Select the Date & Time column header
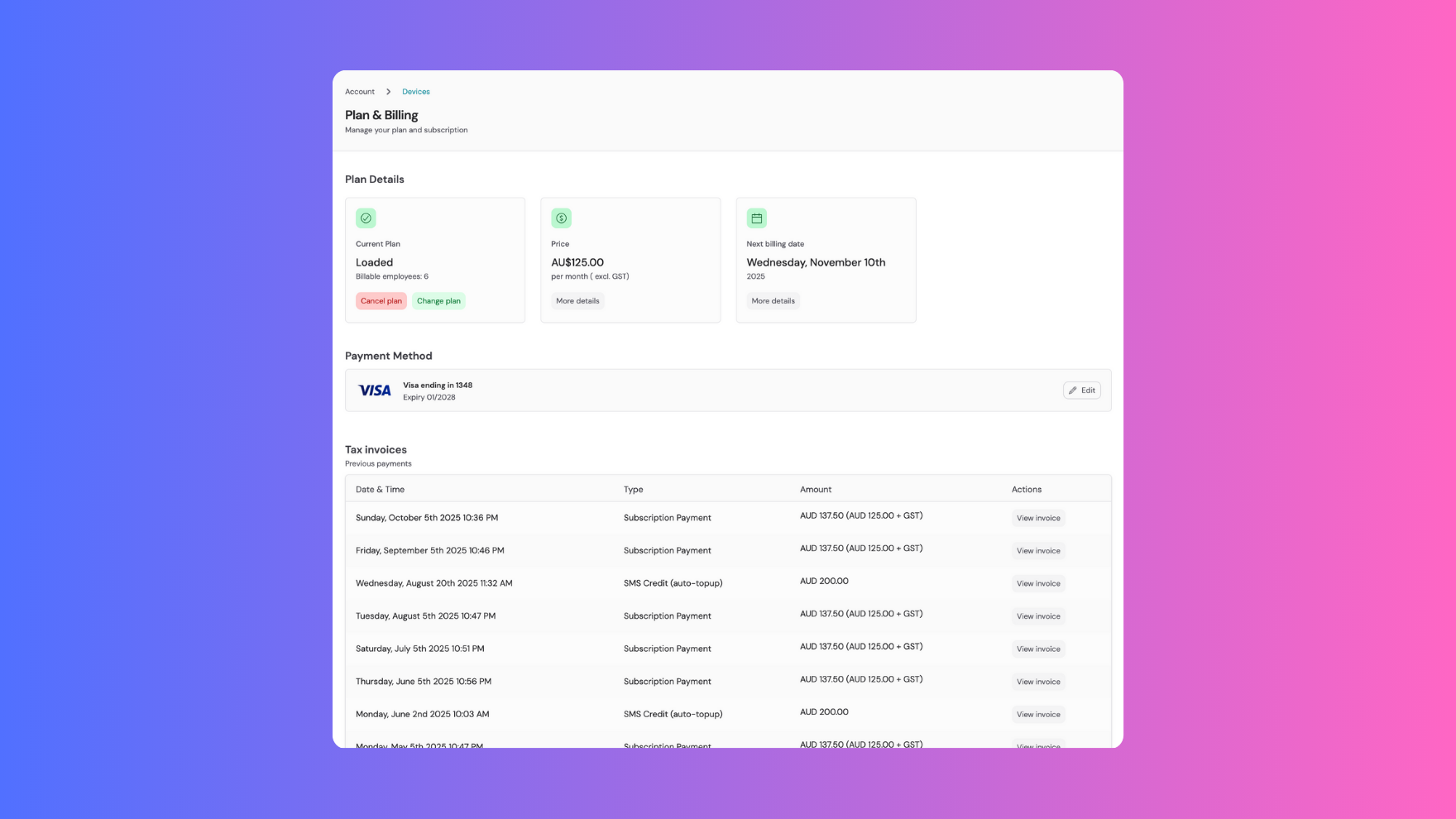The image size is (1456, 819). click(x=380, y=489)
